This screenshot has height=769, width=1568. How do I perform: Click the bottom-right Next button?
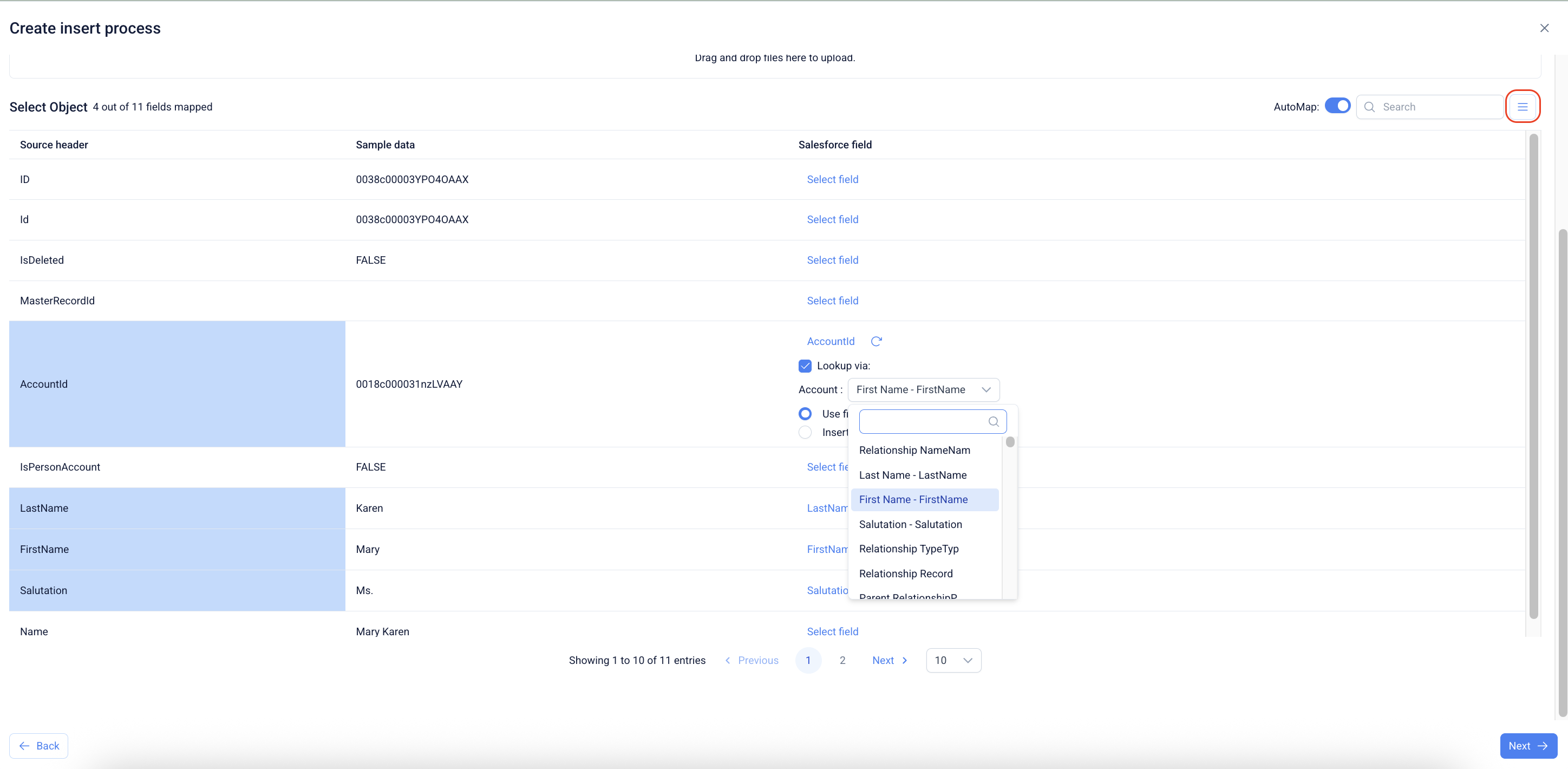(x=1527, y=745)
